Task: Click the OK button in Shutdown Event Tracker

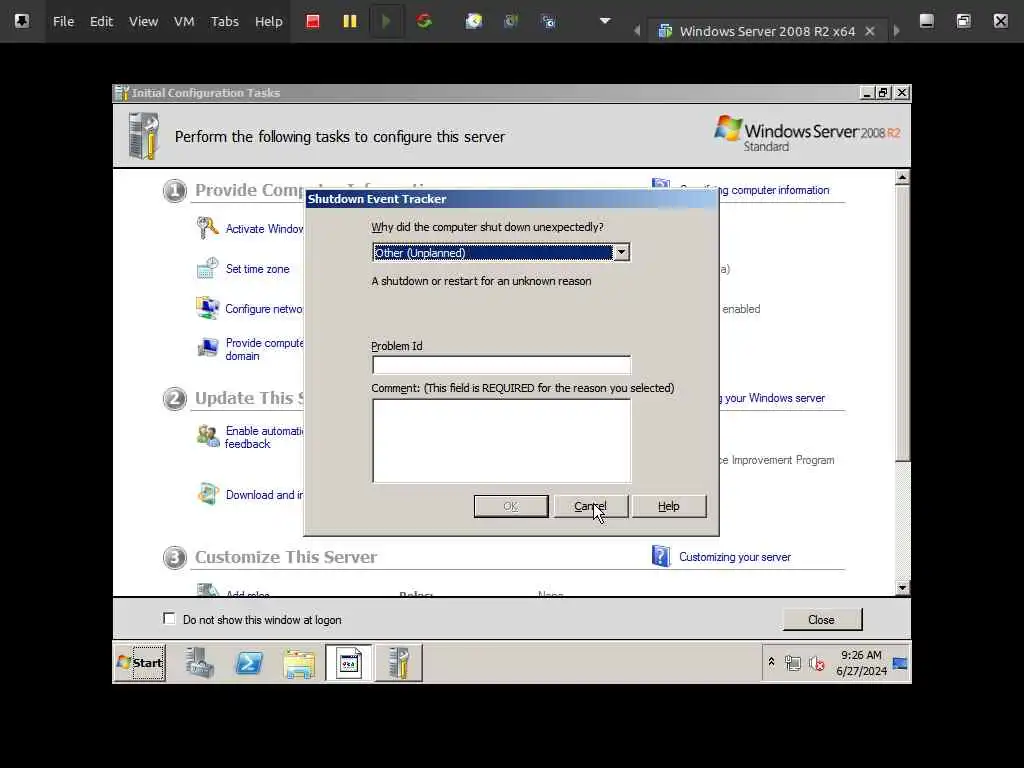Action: pyautogui.click(x=511, y=506)
